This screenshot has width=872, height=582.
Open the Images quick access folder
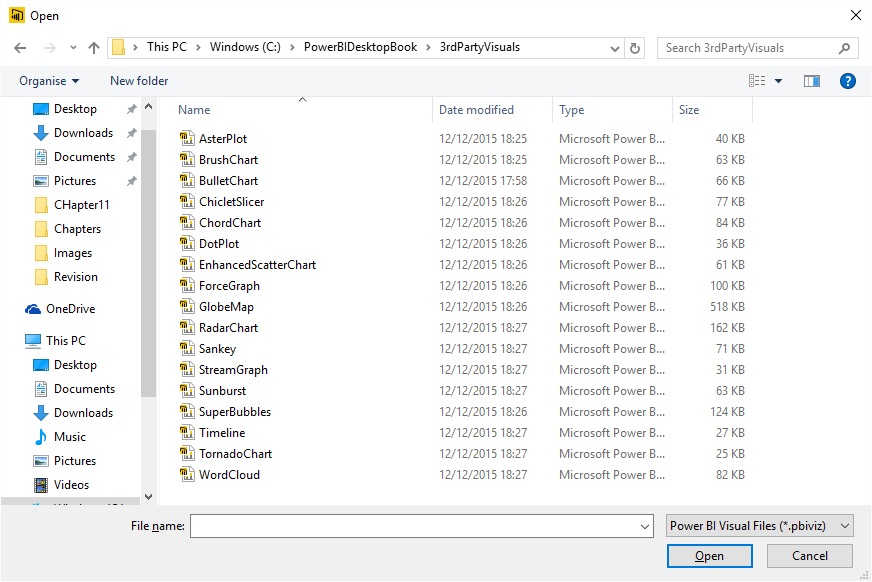(63, 253)
